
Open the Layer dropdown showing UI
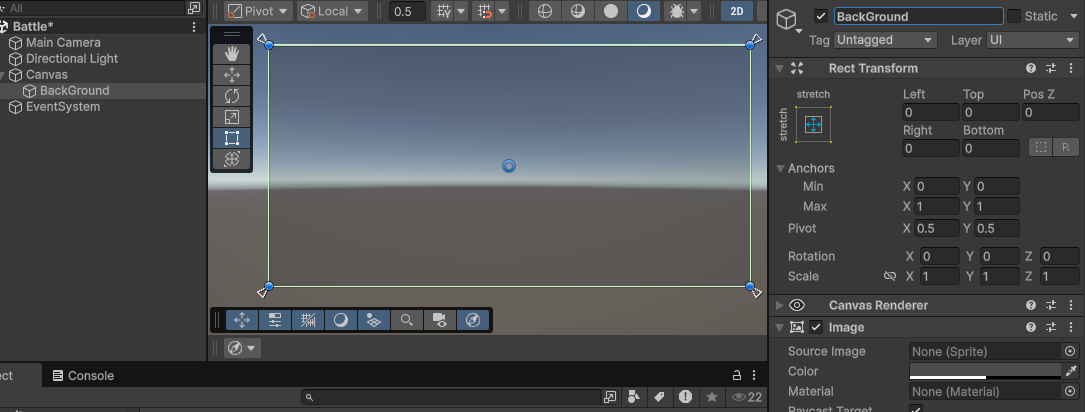[1031, 40]
